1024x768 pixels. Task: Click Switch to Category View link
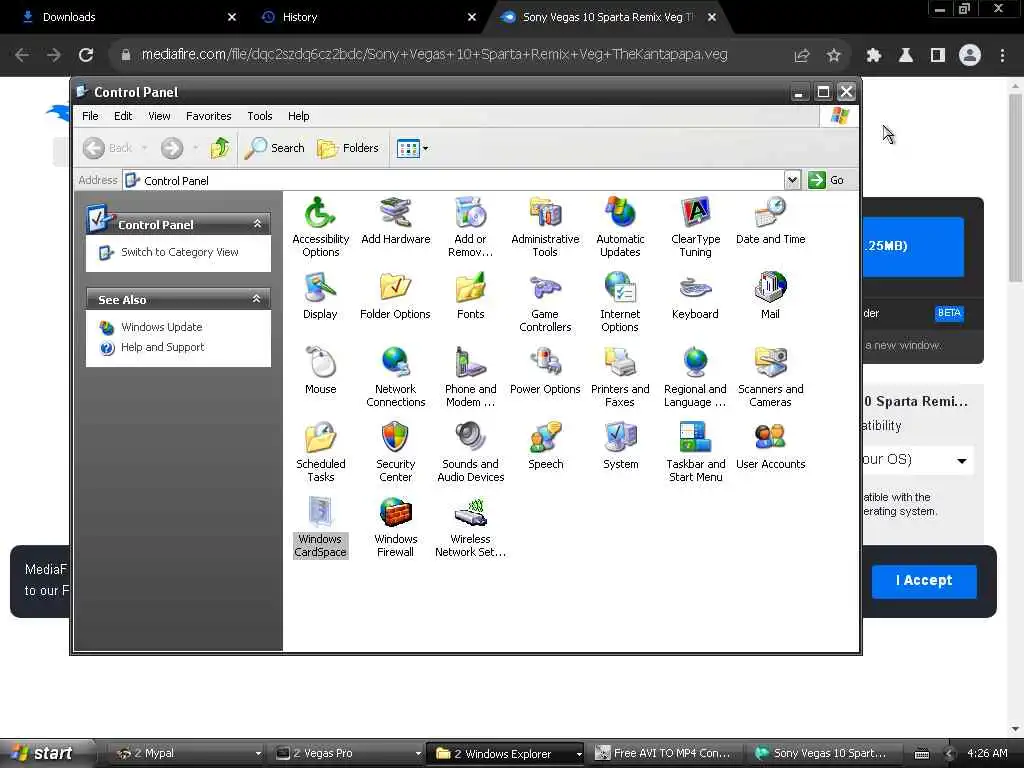click(180, 252)
